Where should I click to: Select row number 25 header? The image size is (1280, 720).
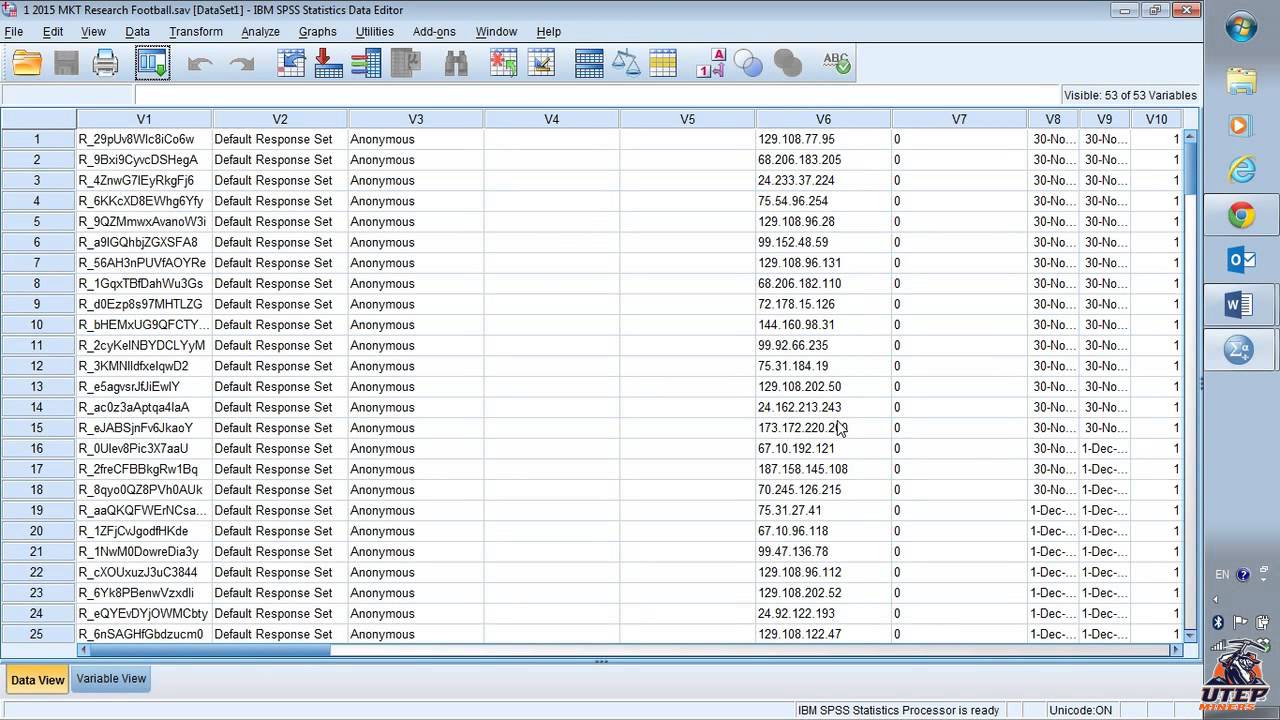coord(38,634)
